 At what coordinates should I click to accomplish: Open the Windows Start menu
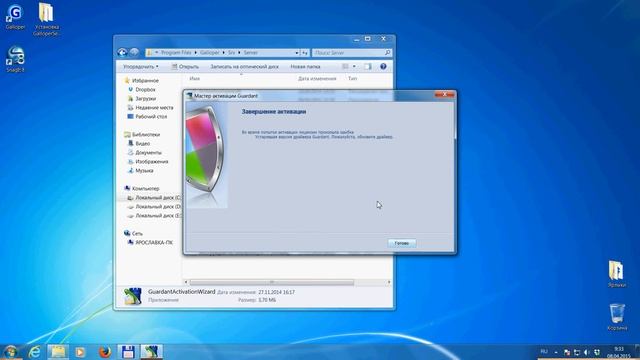[x=10, y=352]
